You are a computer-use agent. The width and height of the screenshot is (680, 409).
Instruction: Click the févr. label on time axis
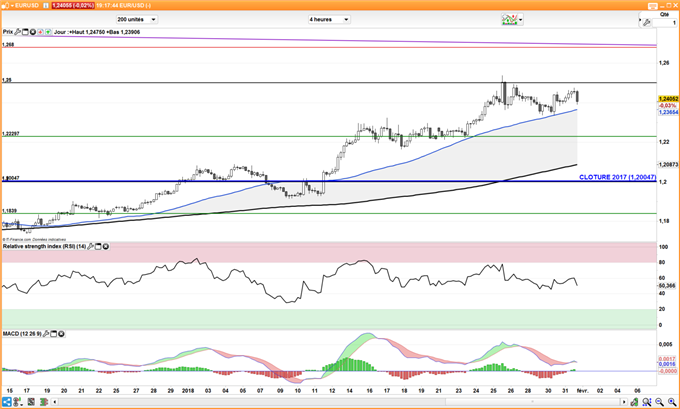(582, 391)
